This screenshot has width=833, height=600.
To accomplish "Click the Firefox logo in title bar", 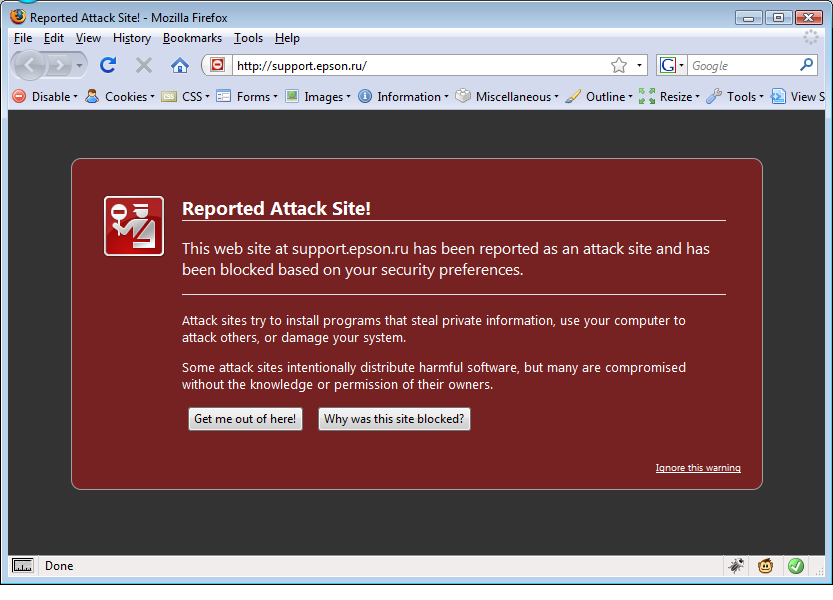I will click(18, 17).
